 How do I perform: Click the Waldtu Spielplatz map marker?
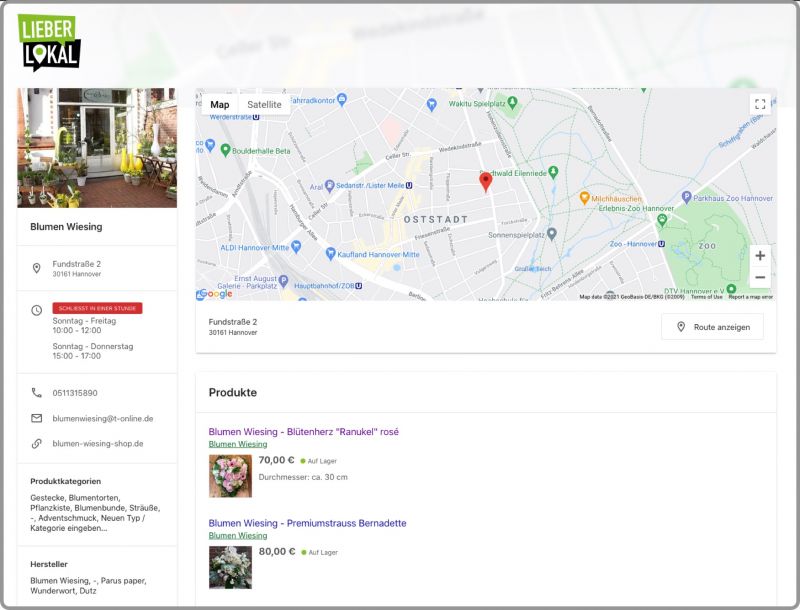[513, 103]
